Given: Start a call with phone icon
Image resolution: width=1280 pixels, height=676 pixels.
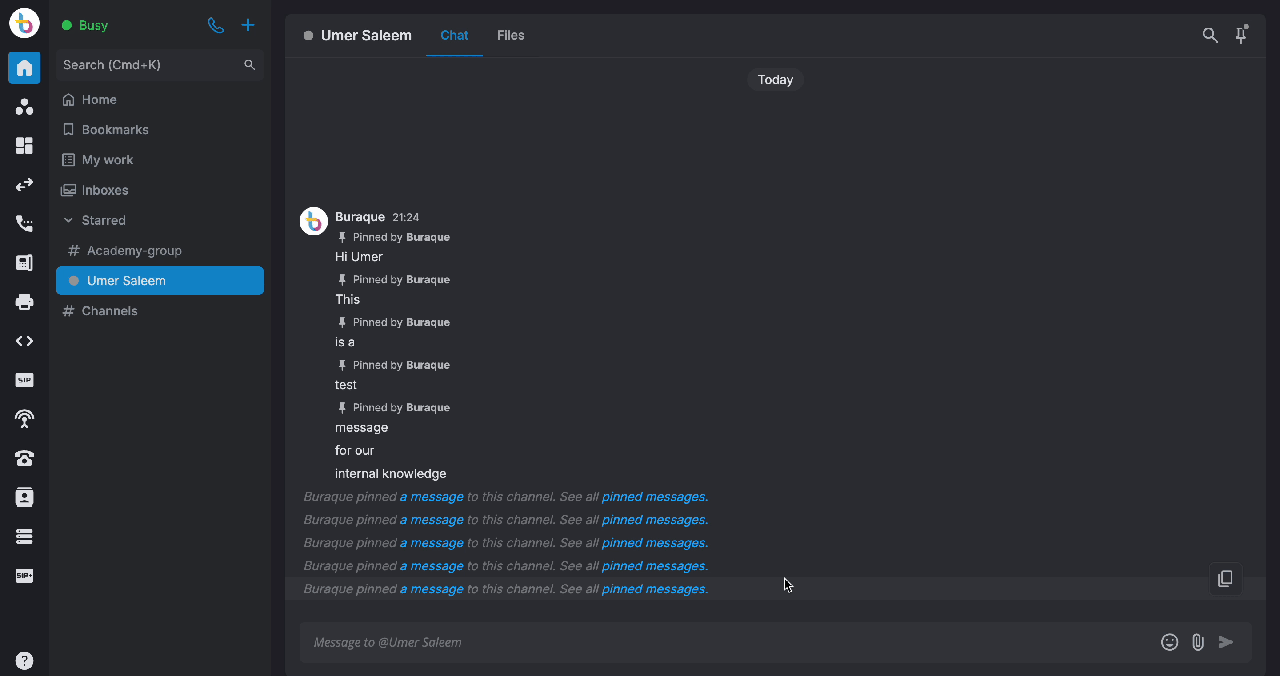Looking at the screenshot, I should [216, 25].
